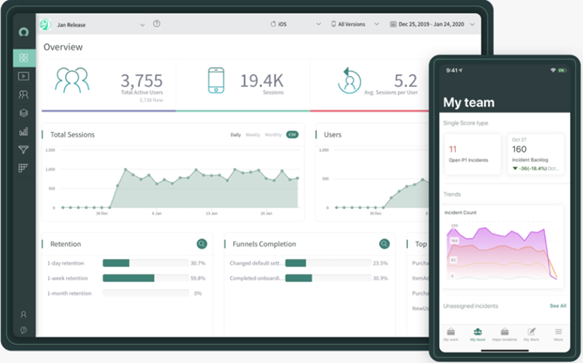
Task: Click the 1-day retention progress bar
Action: pyautogui.click(x=145, y=263)
